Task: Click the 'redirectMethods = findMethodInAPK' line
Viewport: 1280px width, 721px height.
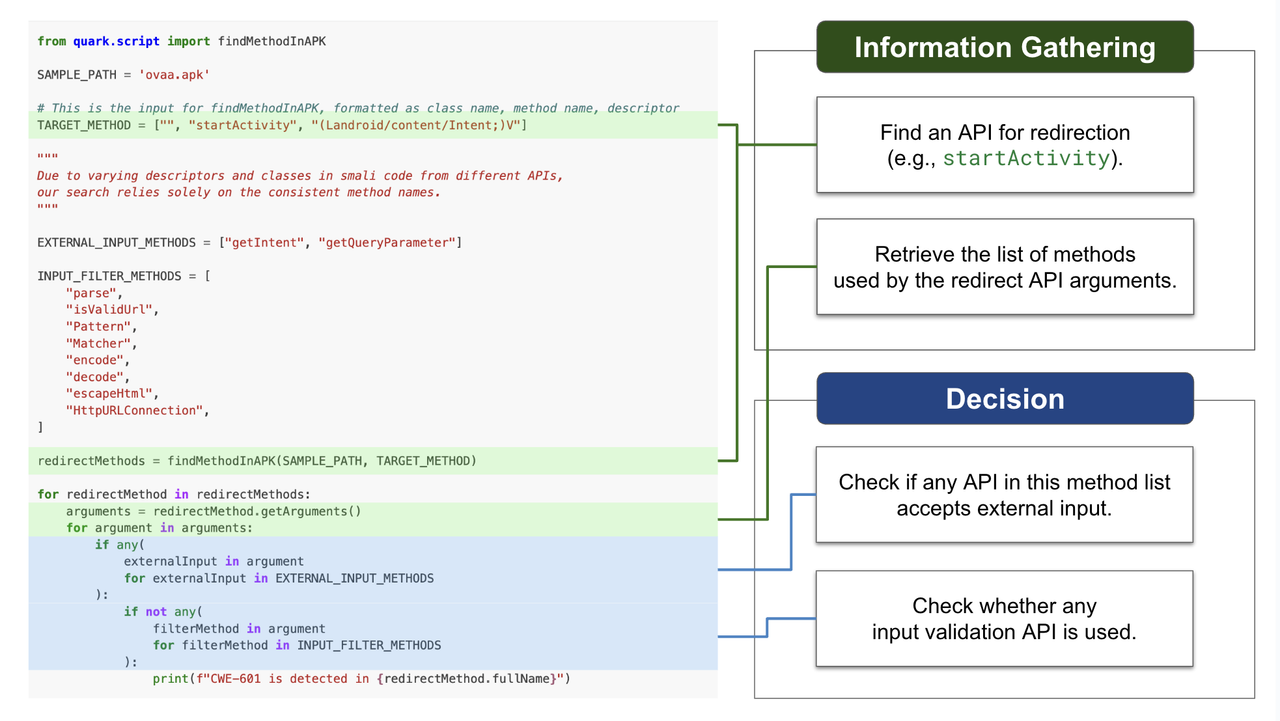Action: pos(257,461)
